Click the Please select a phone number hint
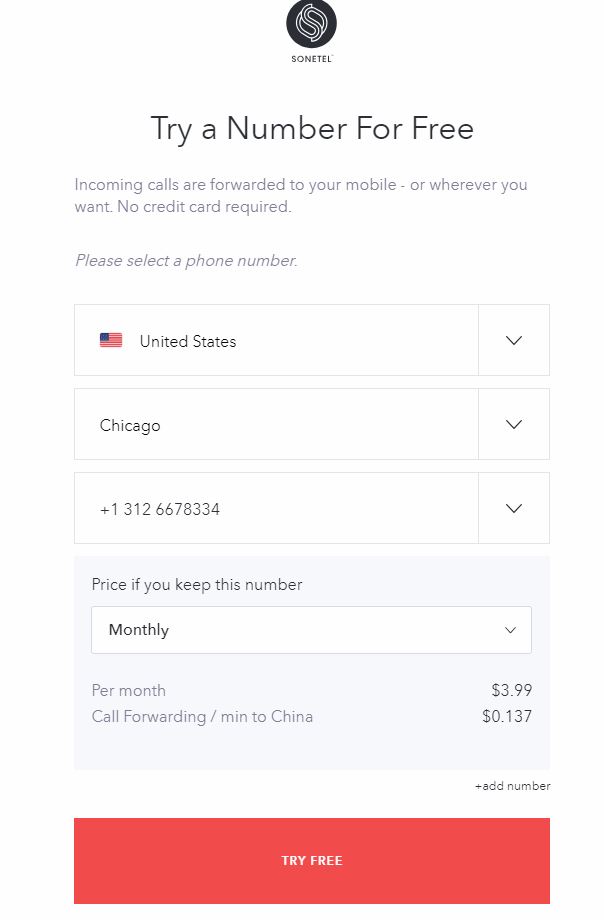The height and width of the screenshot is (920, 604). [186, 261]
